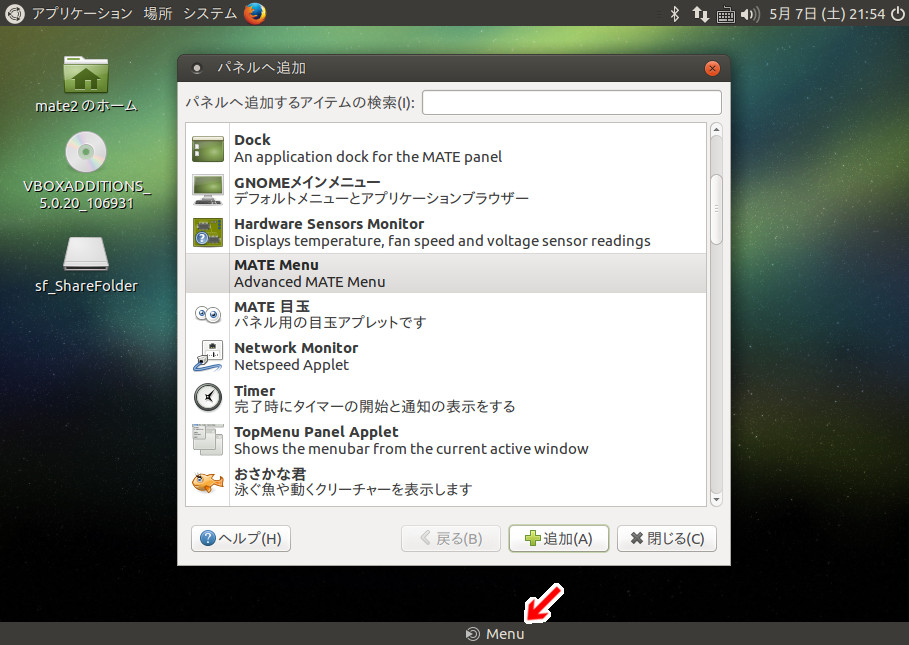Click the list scrollbar thumb
The width and height of the screenshot is (909, 645).
click(717, 209)
